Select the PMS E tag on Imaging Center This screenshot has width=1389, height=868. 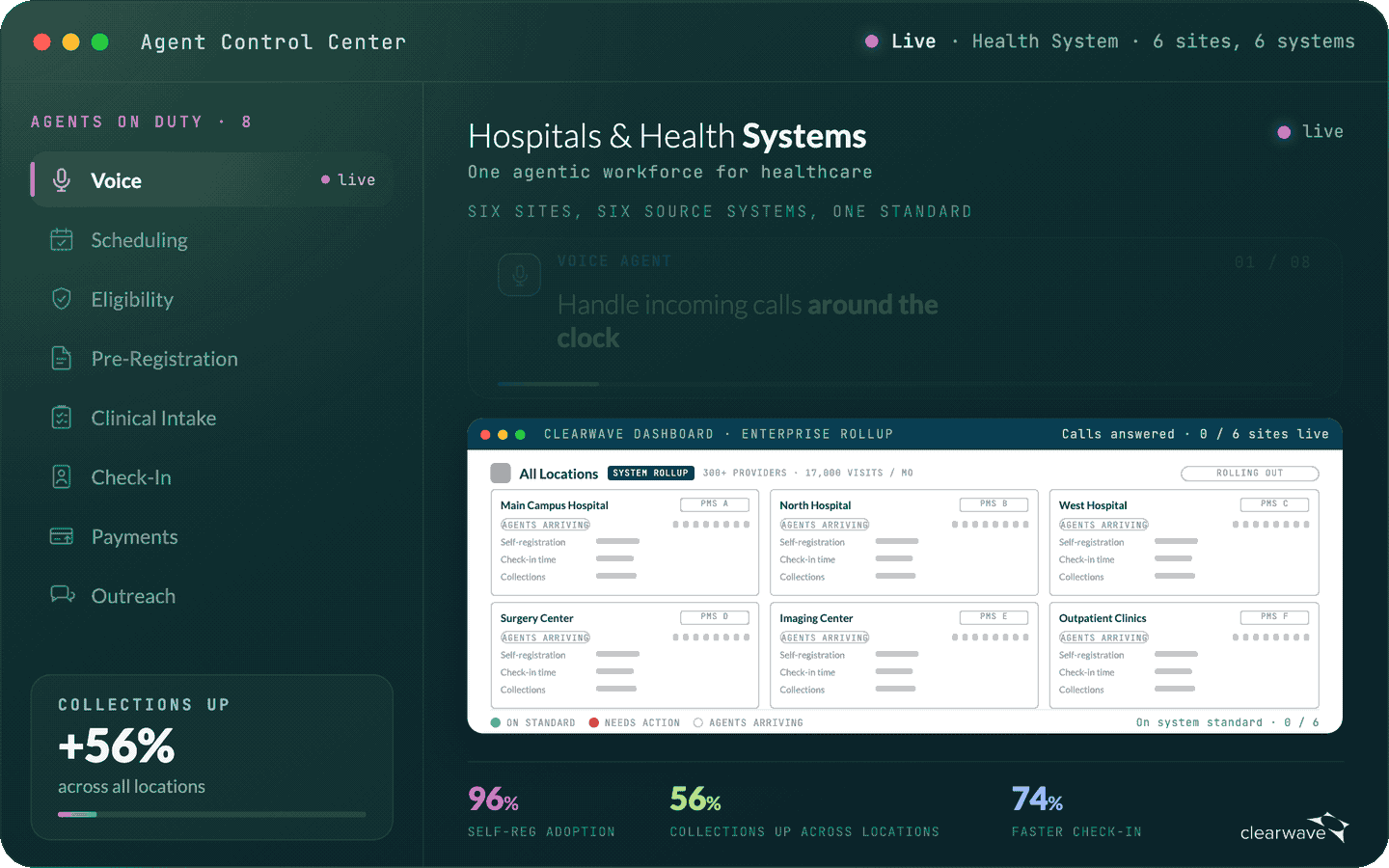pyautogui.click(x=994, y=617)
